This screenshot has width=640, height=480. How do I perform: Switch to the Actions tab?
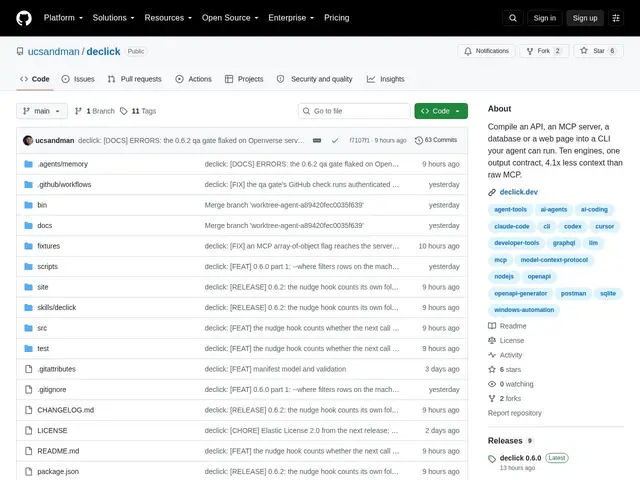(x=193, y=79)
